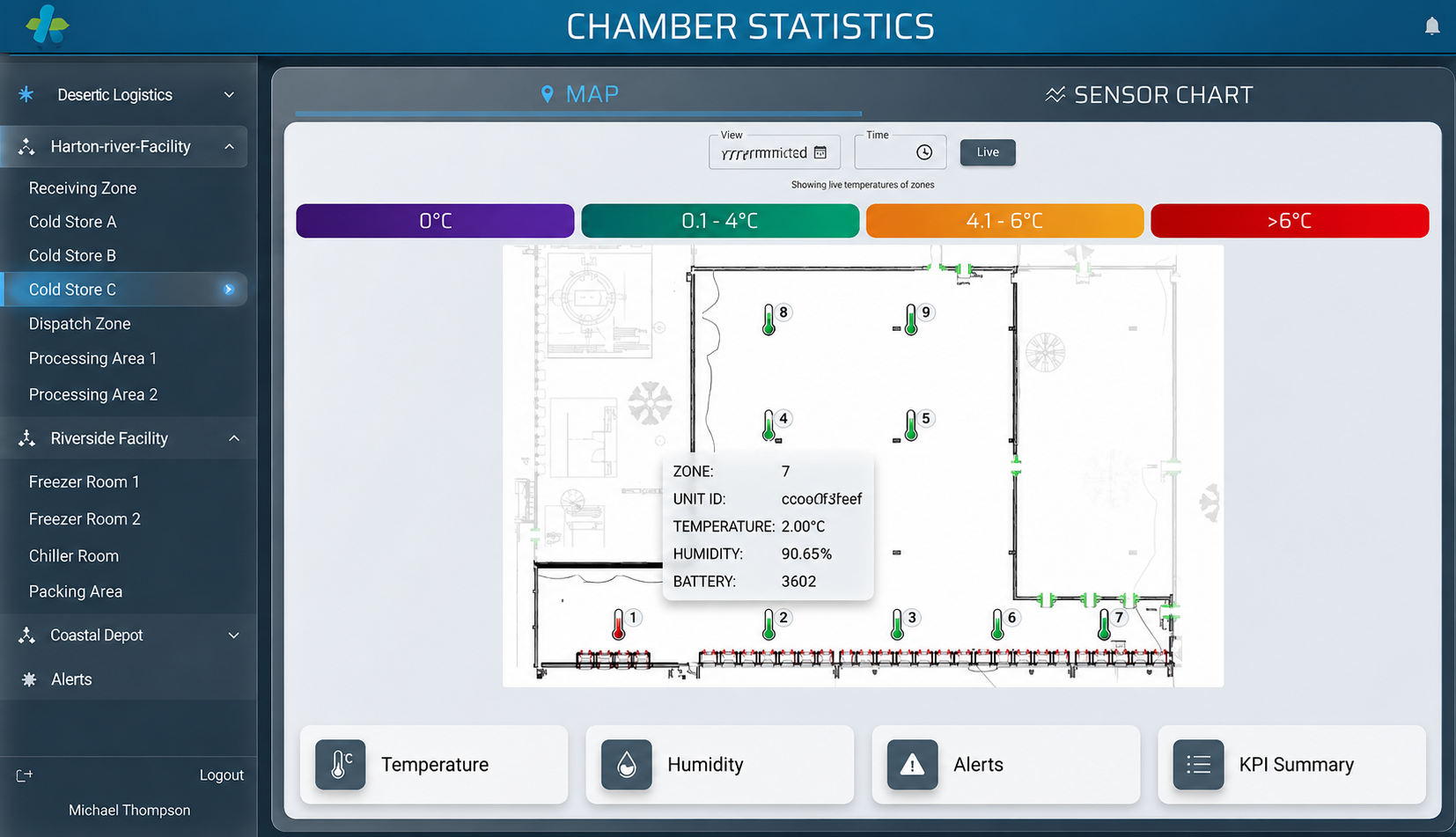Image resolution: width=1456 pixels, height=837 pixels.
Task: Select red thermometer sensor 1
Action: (x=619, y=625)
